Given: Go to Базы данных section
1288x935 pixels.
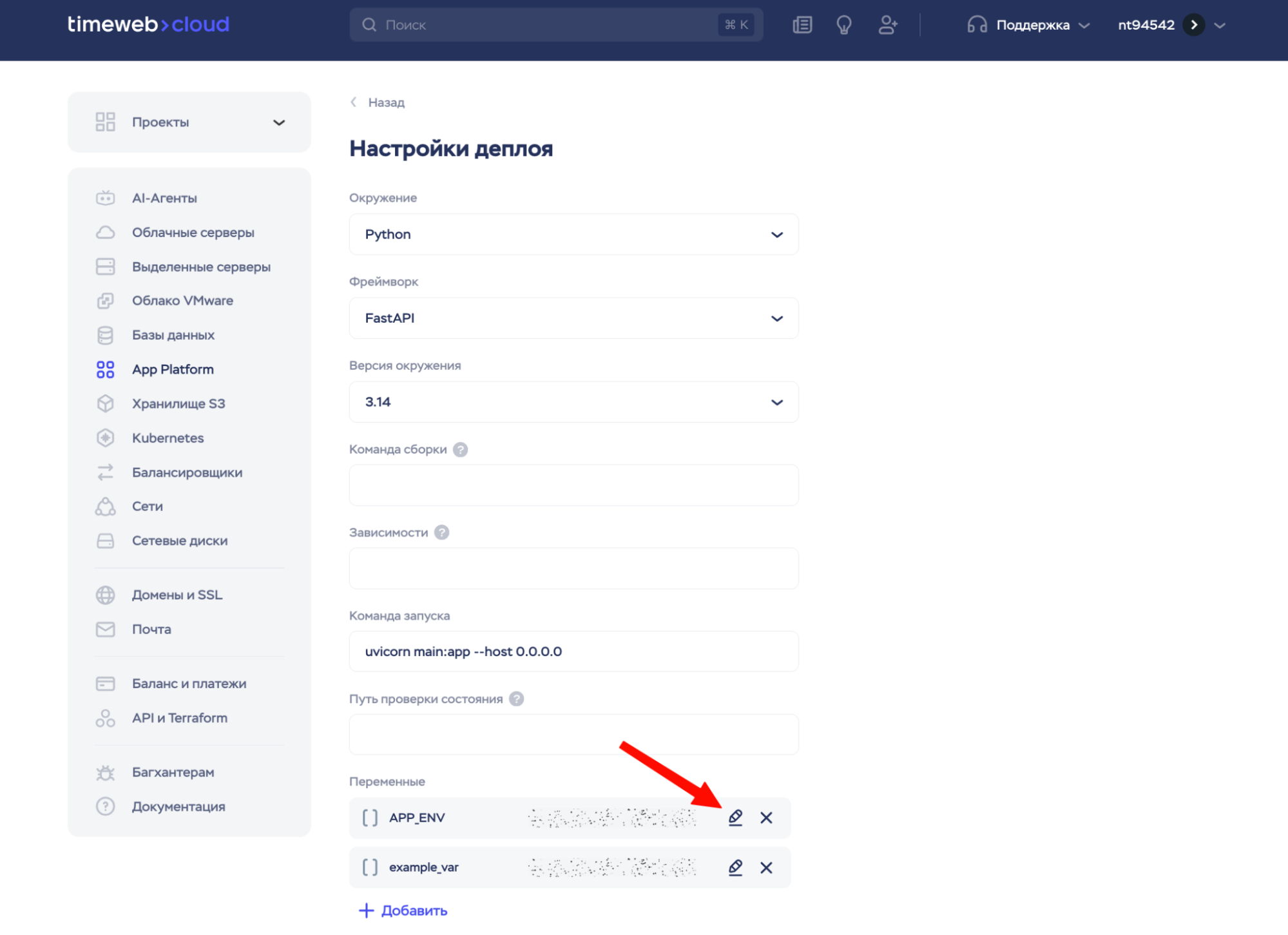Looking at the screenshot, I should pyautogui.click(x=173, y=335).
